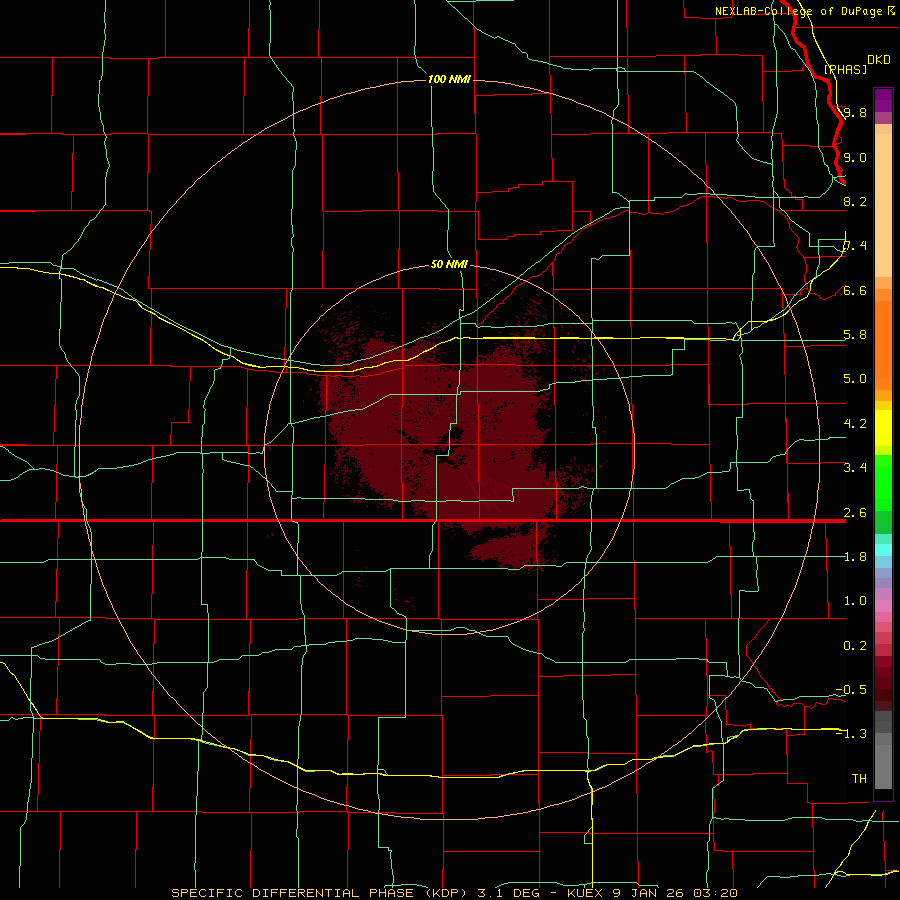Image resolution: width=900 pixels, height=900 pixels.
Task: Click the "50 NMI" range ring label
Action: tap(449, 264)
